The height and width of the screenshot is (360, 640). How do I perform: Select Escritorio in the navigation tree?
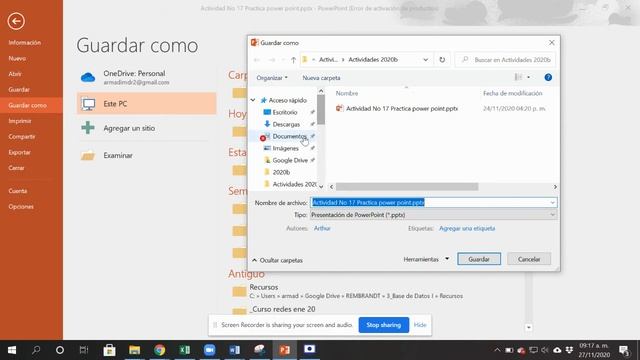coord(284,112)
